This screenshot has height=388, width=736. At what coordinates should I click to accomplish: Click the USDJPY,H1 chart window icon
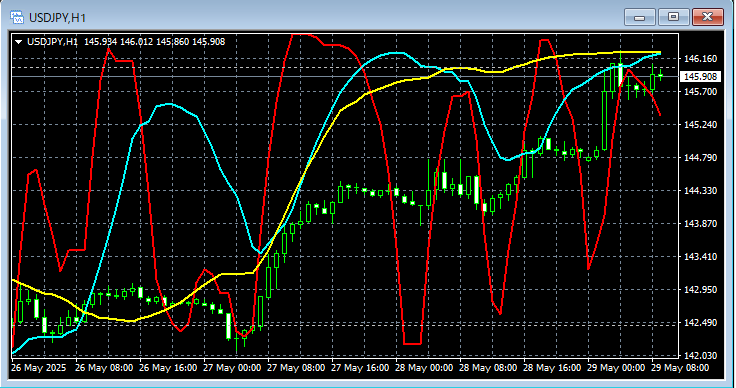pyautogui.click(x=17, y=17)
